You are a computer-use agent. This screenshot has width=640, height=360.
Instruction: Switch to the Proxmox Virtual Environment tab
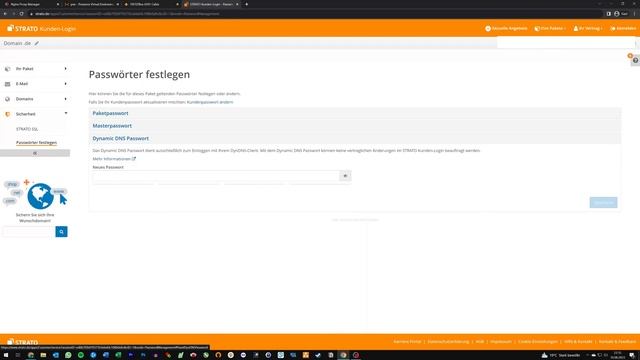(x=91, y=4)
